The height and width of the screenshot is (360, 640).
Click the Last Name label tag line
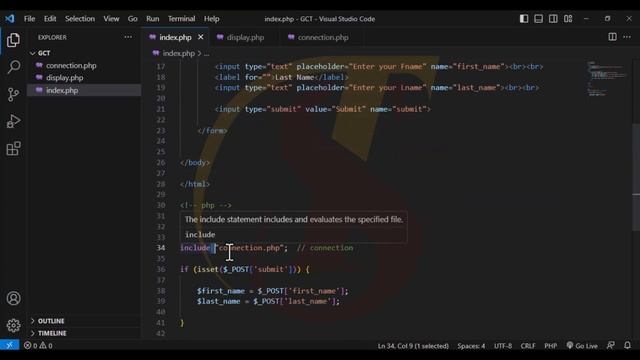pos(282,77)
